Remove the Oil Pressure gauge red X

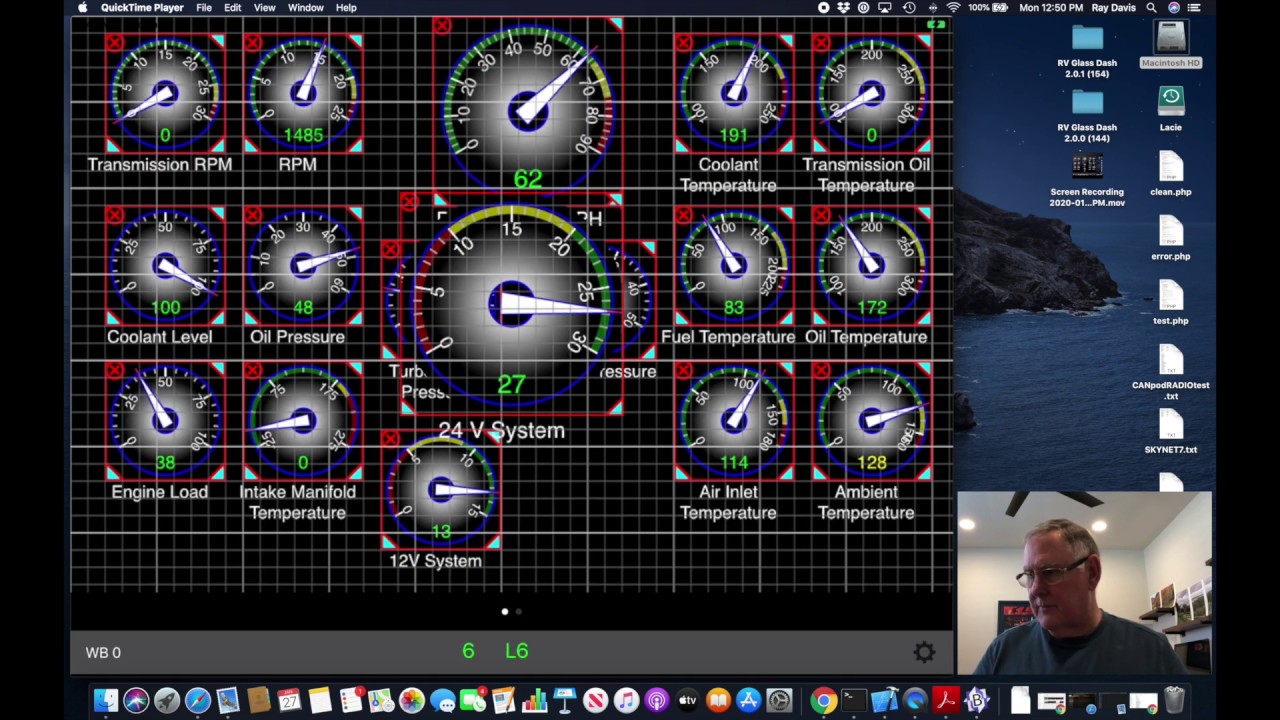pos(252,214)
